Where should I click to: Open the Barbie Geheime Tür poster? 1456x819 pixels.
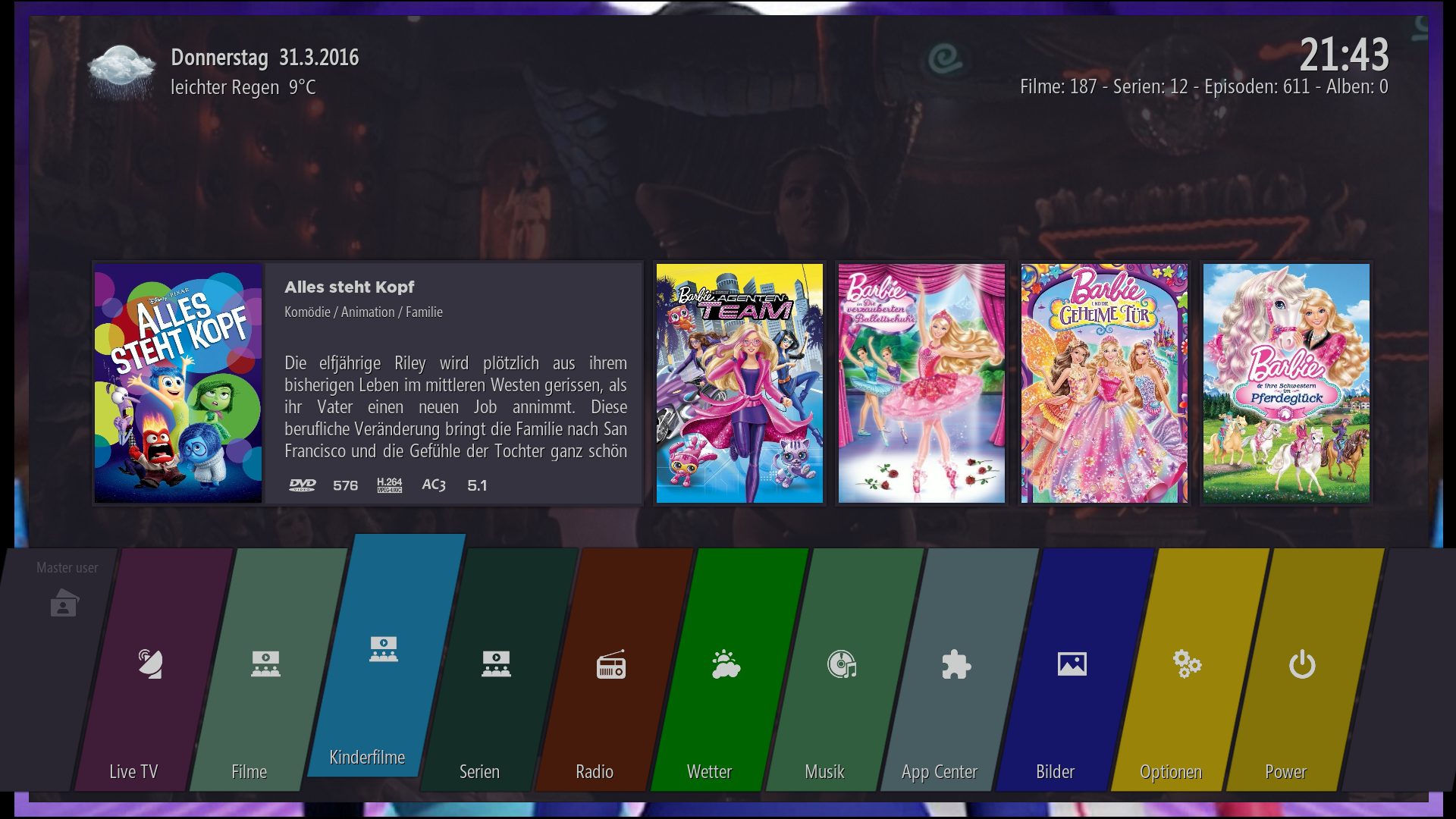point(1104,383)
